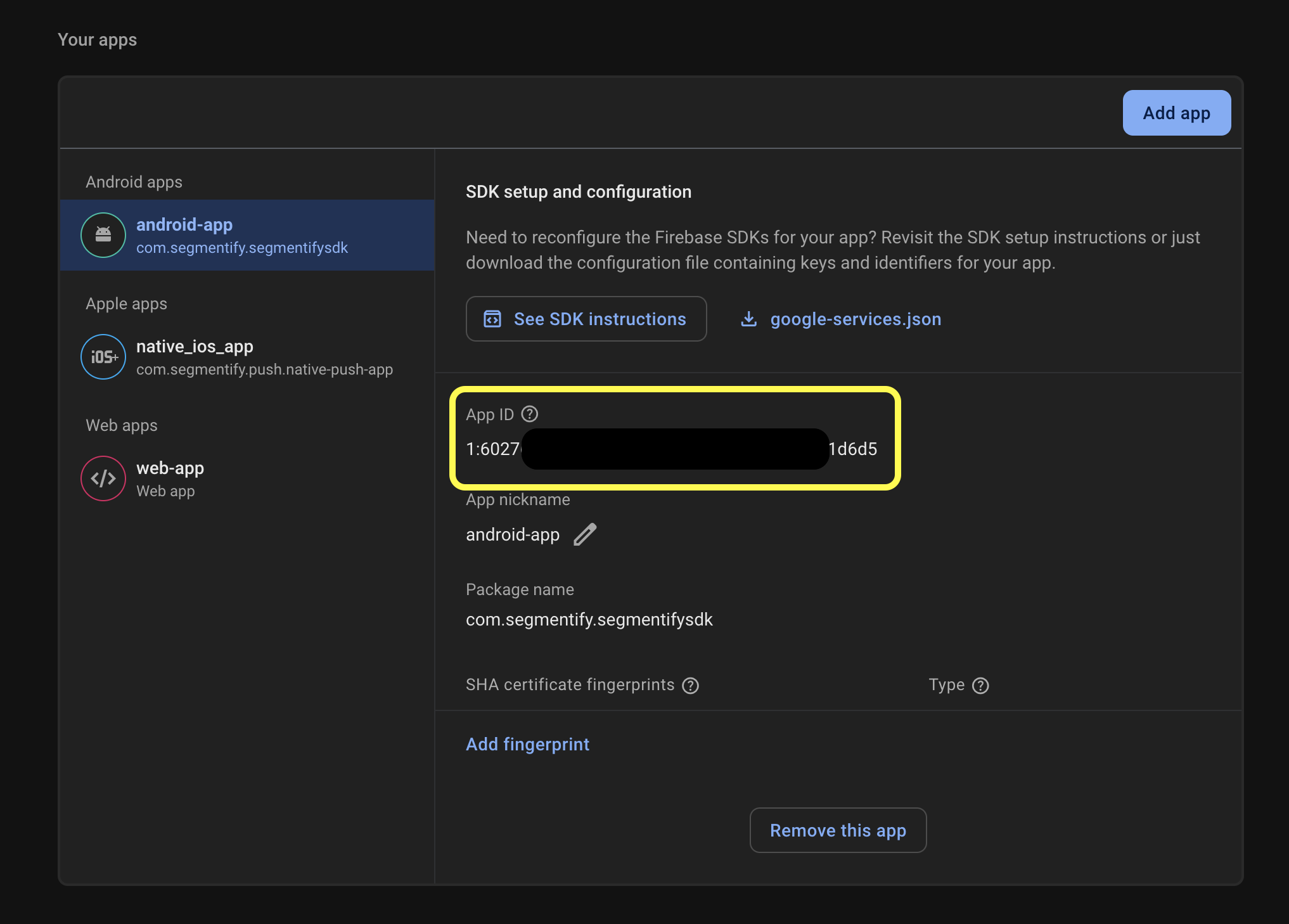Click the download icon beside google-services.json

[x=748, y=319]
